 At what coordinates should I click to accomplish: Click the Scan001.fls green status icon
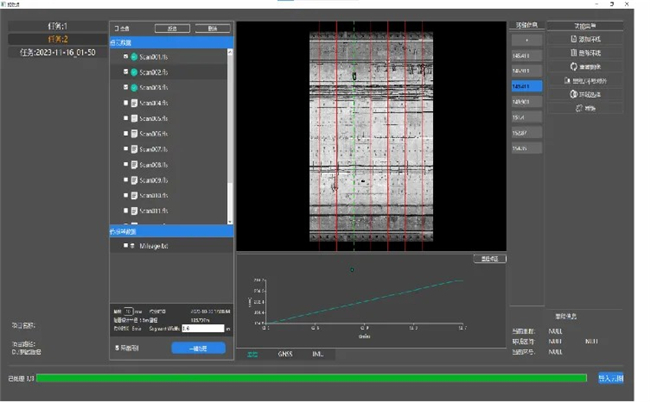(x=134, y=57)
